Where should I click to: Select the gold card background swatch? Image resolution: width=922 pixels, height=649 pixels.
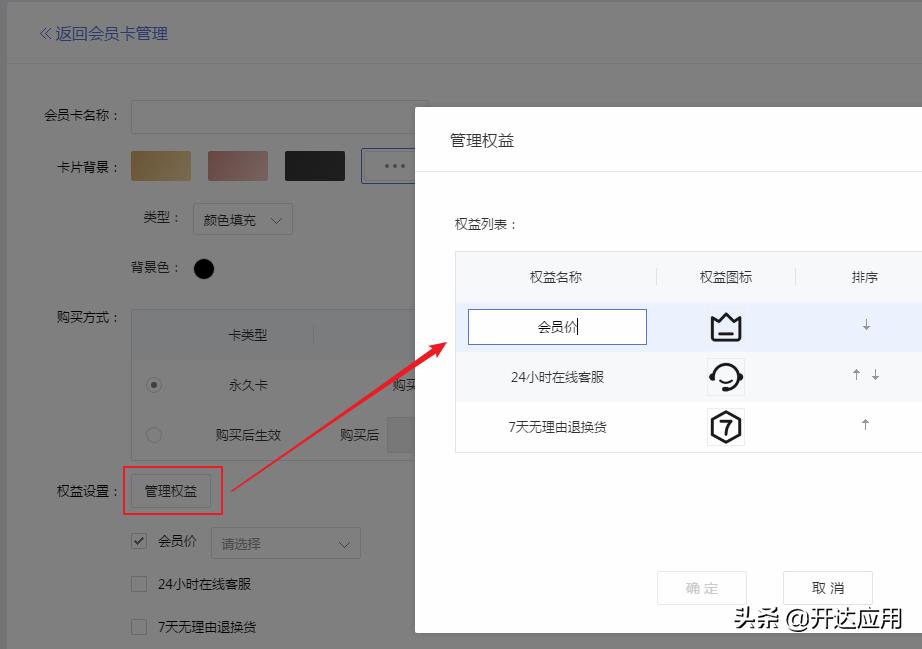click(161, 165)
